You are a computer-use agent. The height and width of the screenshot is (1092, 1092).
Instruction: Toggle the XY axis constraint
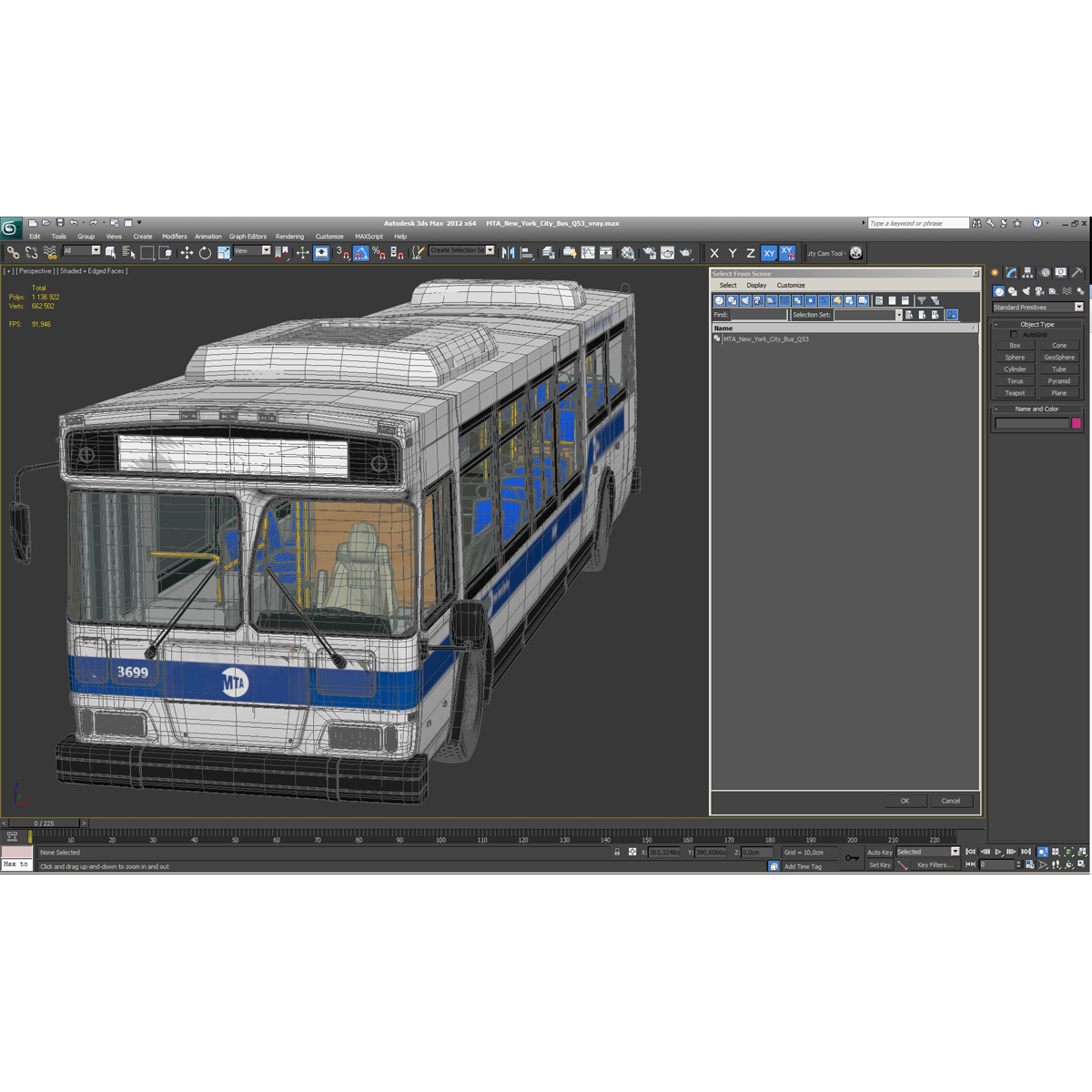[x=769, y=253]
